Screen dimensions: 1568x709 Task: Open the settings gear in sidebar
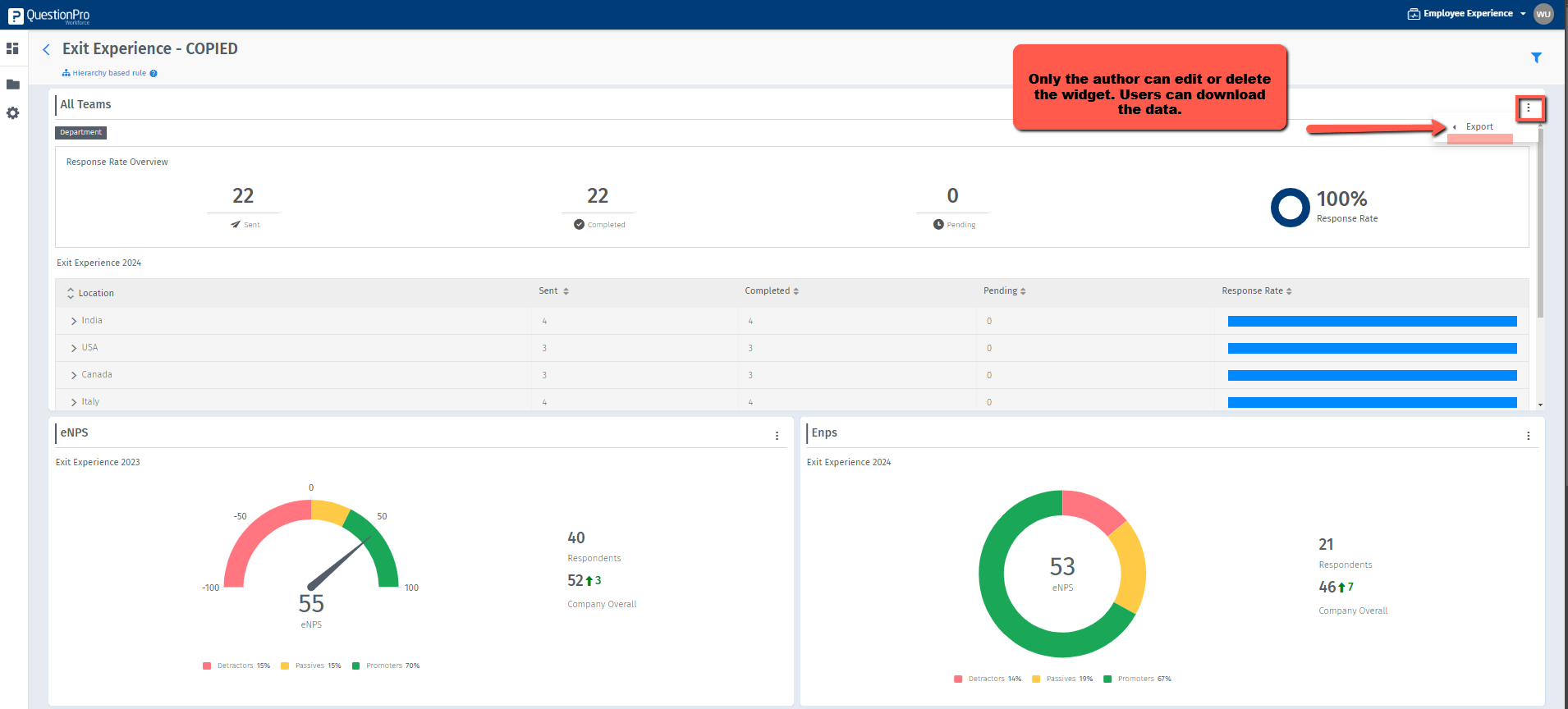tap(12, 113)
